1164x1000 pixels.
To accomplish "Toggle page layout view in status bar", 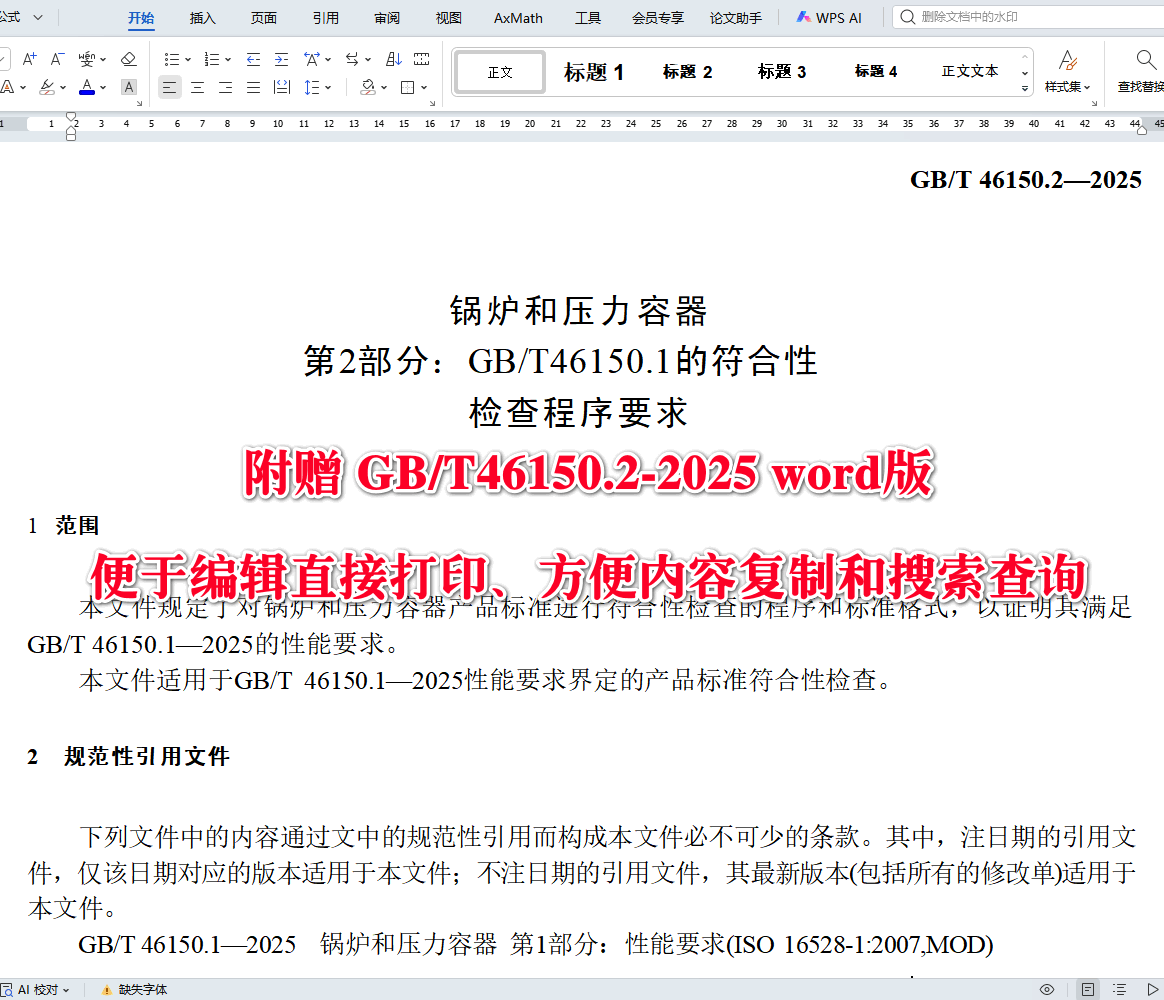I will point(1088,990).
